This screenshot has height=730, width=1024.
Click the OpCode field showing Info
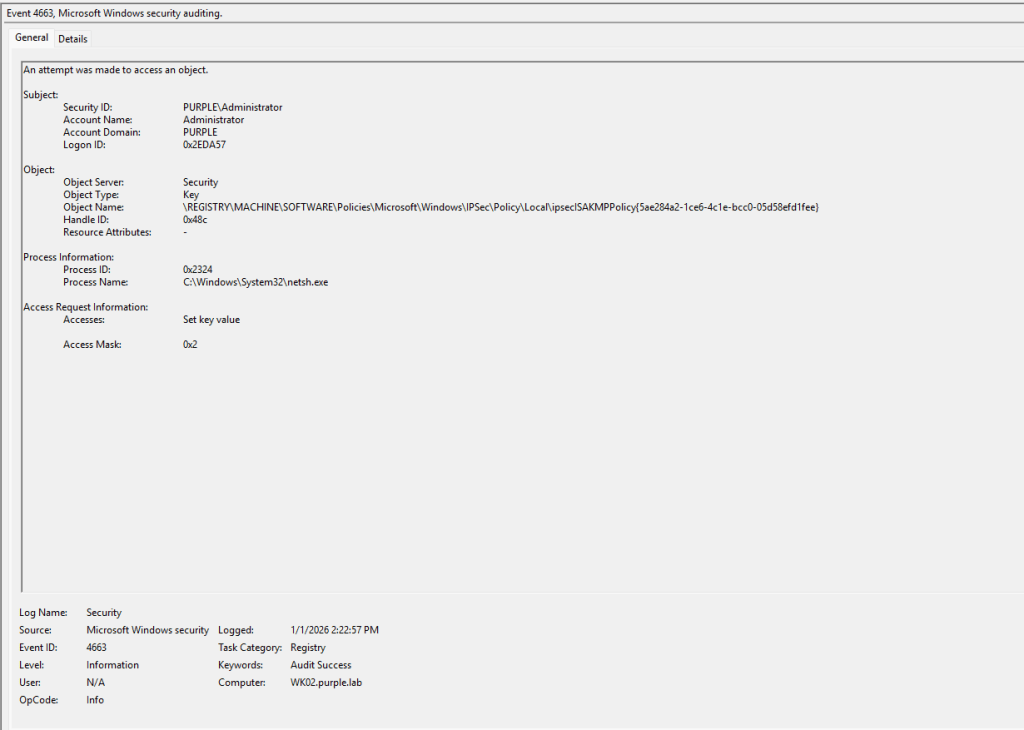click(x=95, y=700)
